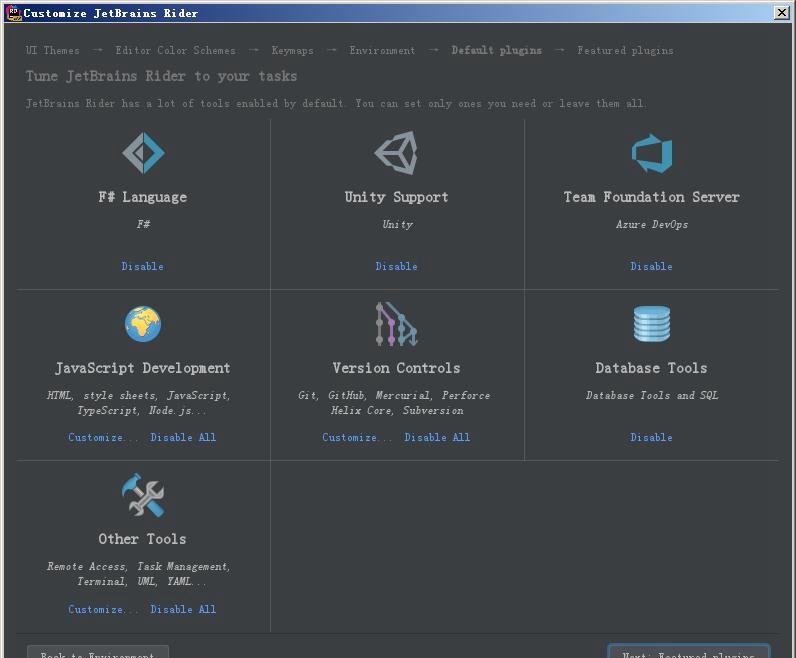The image size is (796, 658).
Task: Click the Rider app icon in title bar
Action: pos(13,13)
